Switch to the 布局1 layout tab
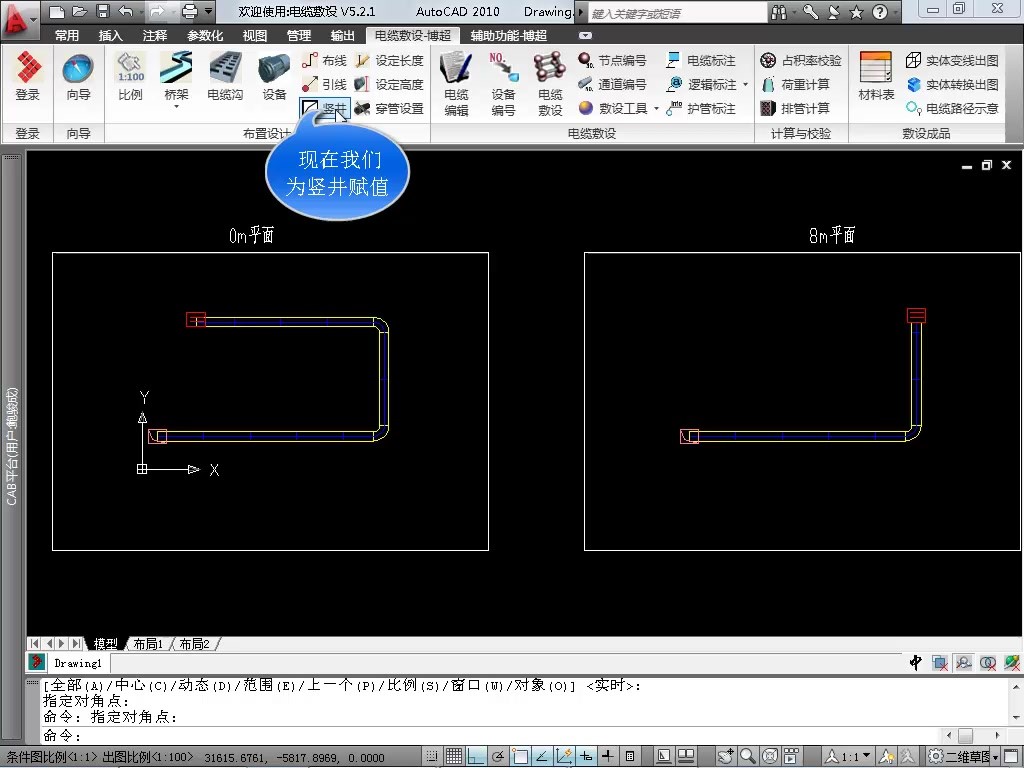Image resolution: width=1024 pixels, height=768 pixels. click(148, 644)
